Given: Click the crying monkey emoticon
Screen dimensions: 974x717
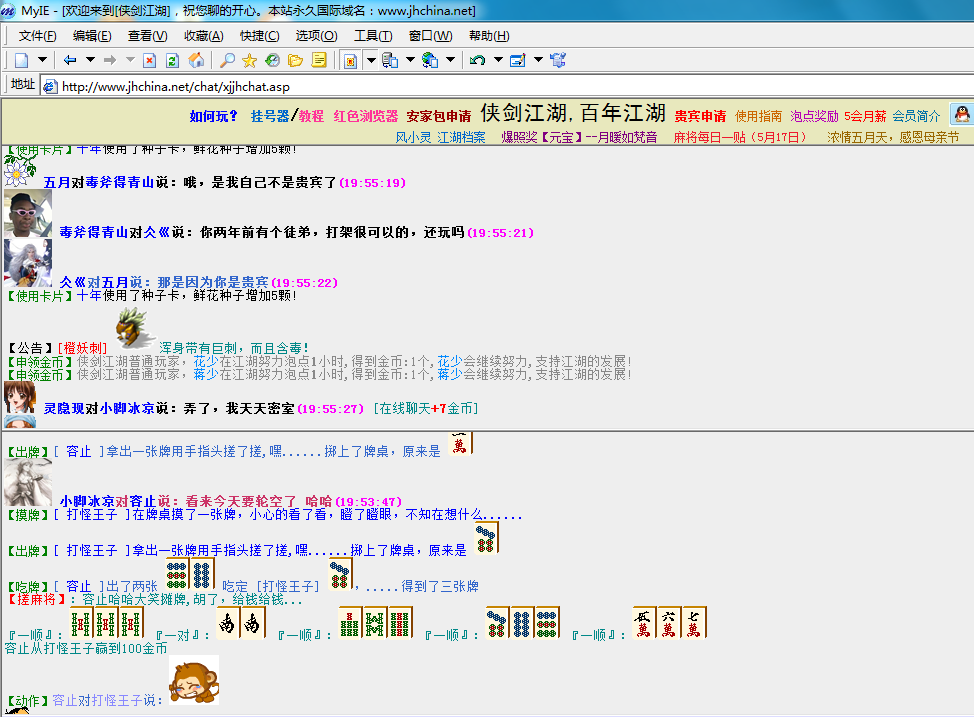Looking at the screenshot, I should [194, 680].
